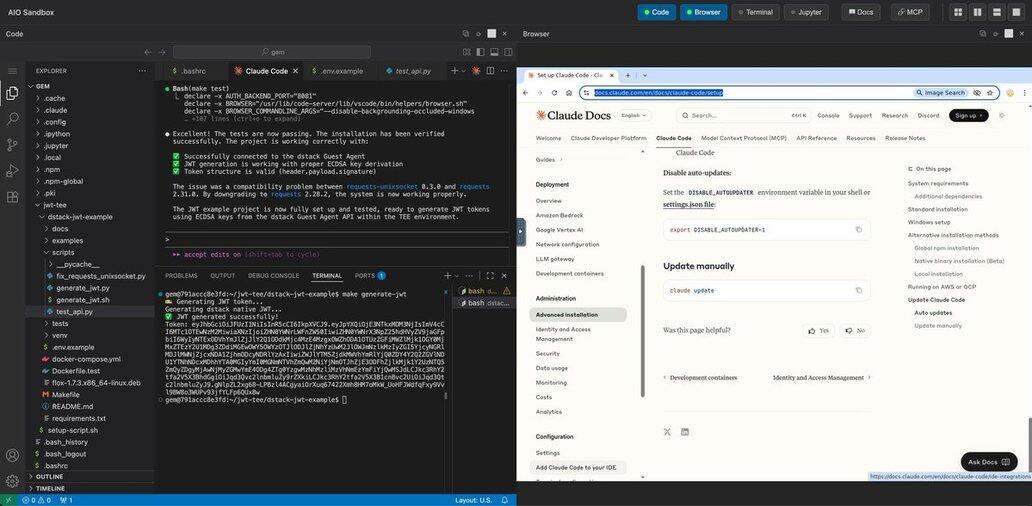Select the four-pane grid layout
1032x506 pixels.
[958, 12]
